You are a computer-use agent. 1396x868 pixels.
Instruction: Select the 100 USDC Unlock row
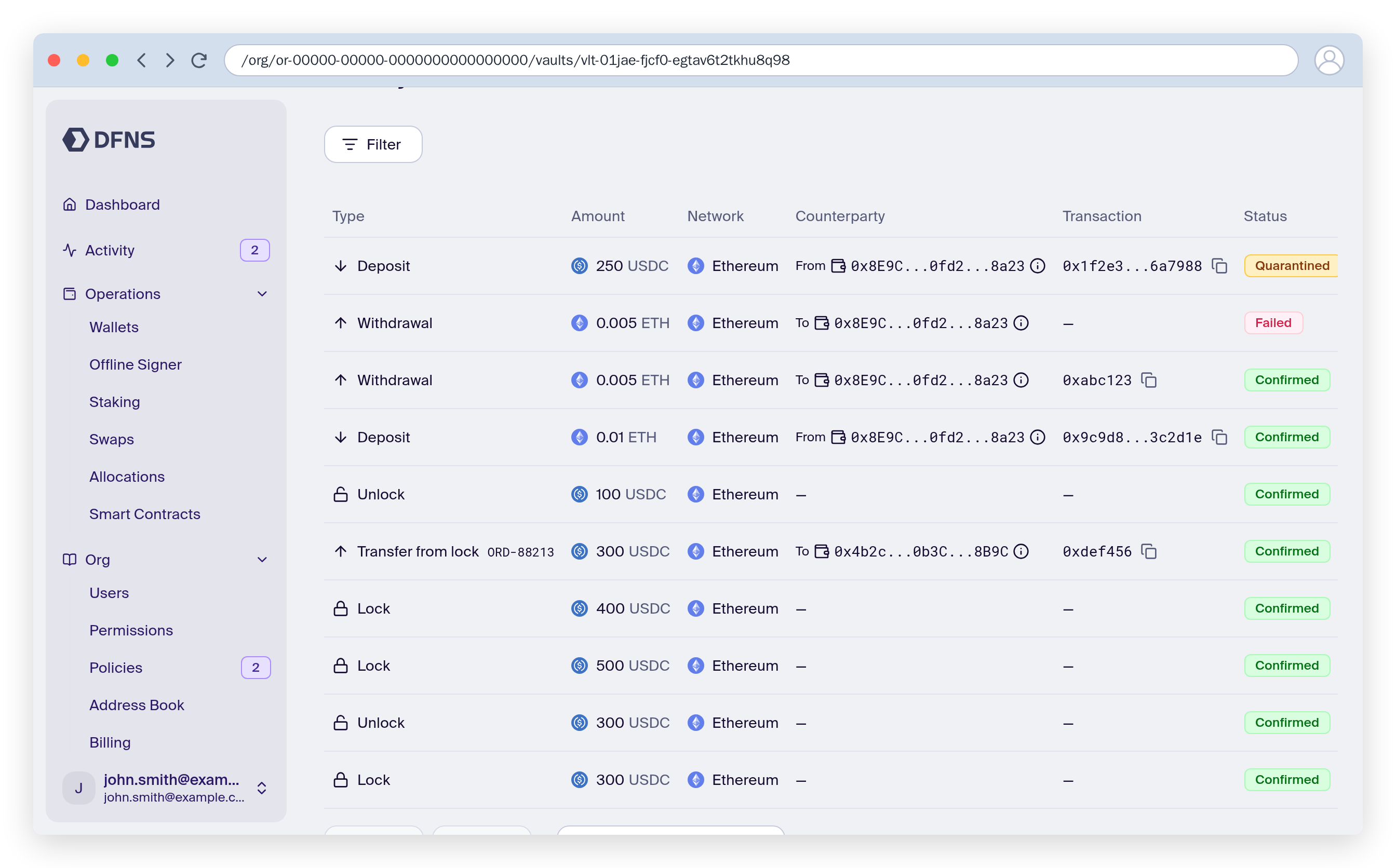(x=830, y=494)
